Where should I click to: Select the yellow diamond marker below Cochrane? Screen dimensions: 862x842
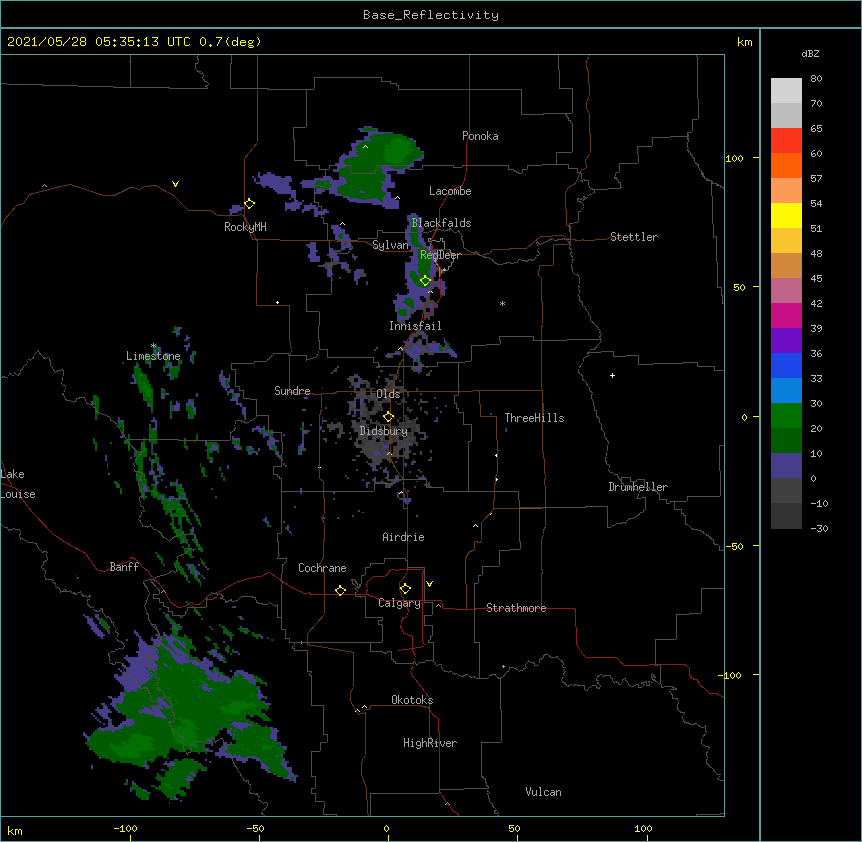340,590
